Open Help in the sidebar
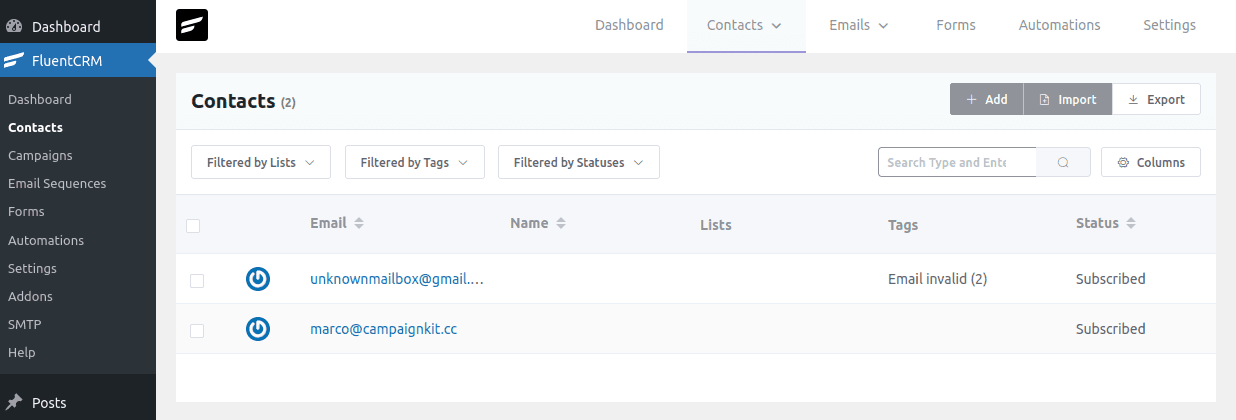 pyautogui.click(x=21, y=353)
